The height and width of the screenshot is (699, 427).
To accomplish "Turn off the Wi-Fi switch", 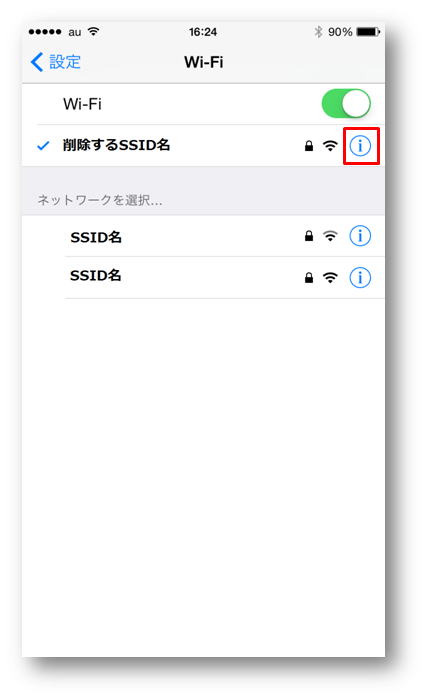I will pos(346,103).
